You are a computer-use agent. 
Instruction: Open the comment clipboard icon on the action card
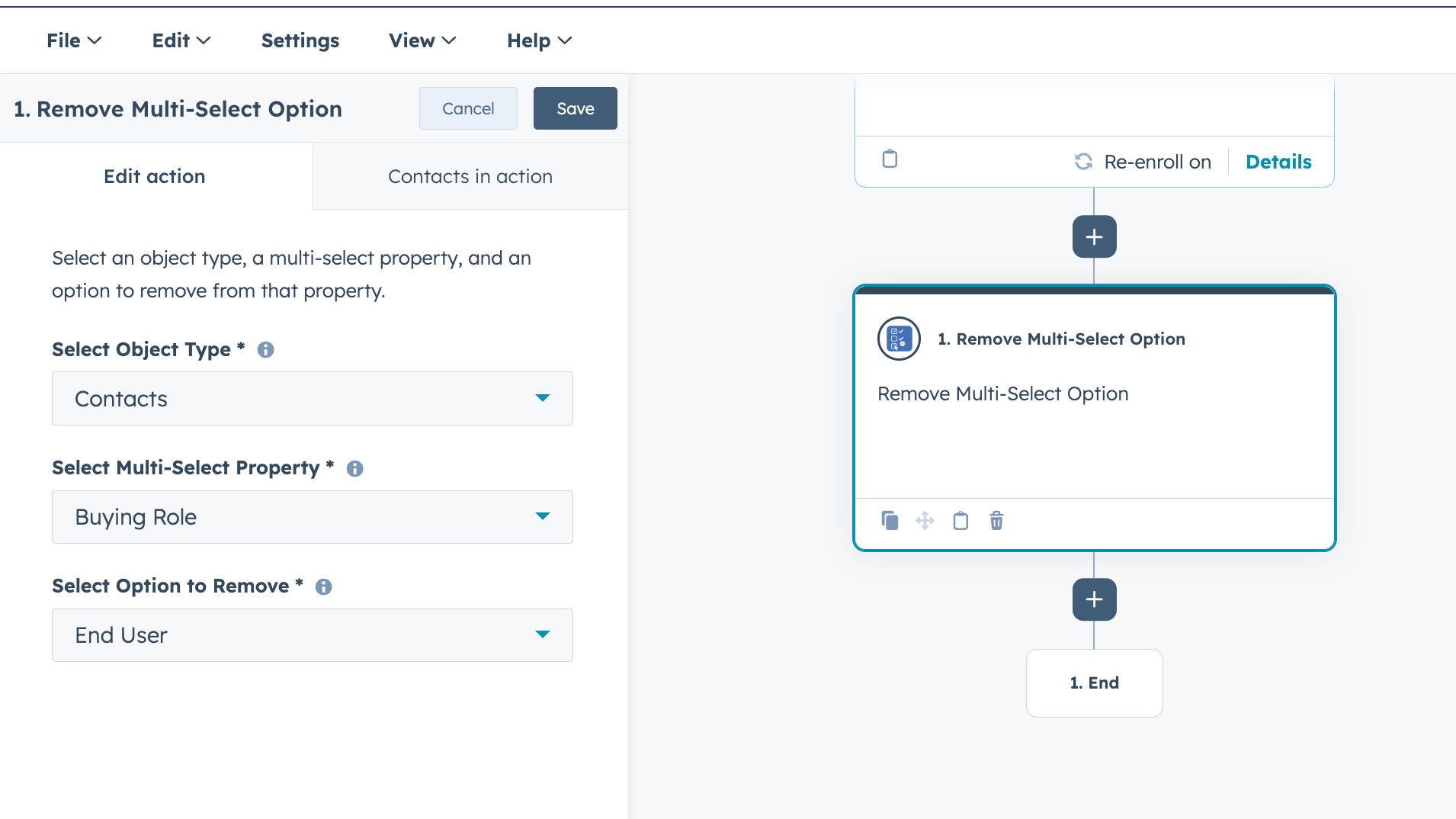(x=960, y=520)
